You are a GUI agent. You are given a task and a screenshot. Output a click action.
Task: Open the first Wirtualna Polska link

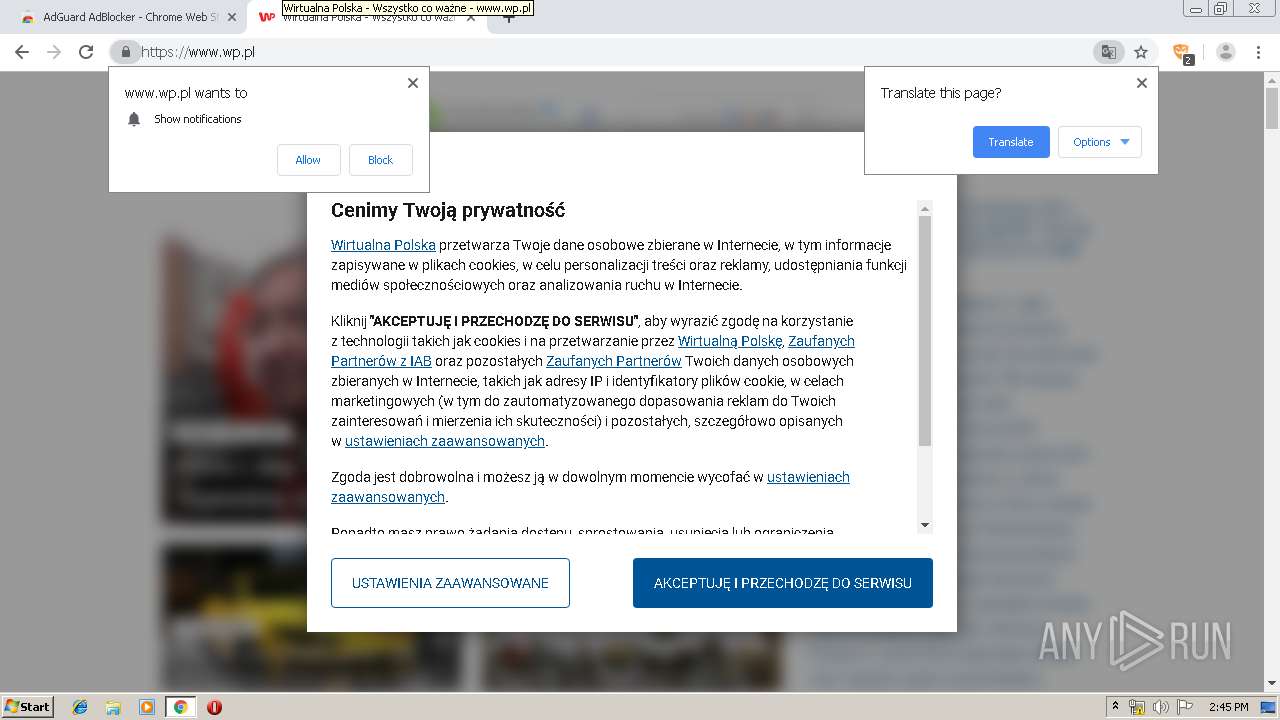[383, 245]
